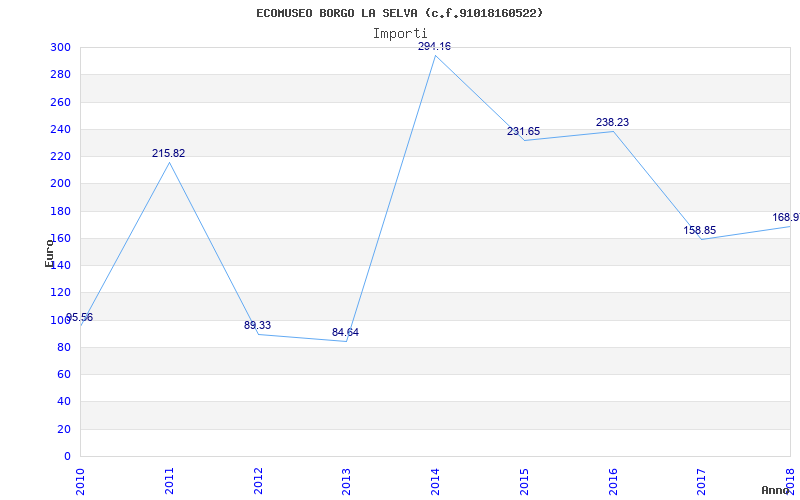Click the 280 y-axis tick label

(61, 74)
